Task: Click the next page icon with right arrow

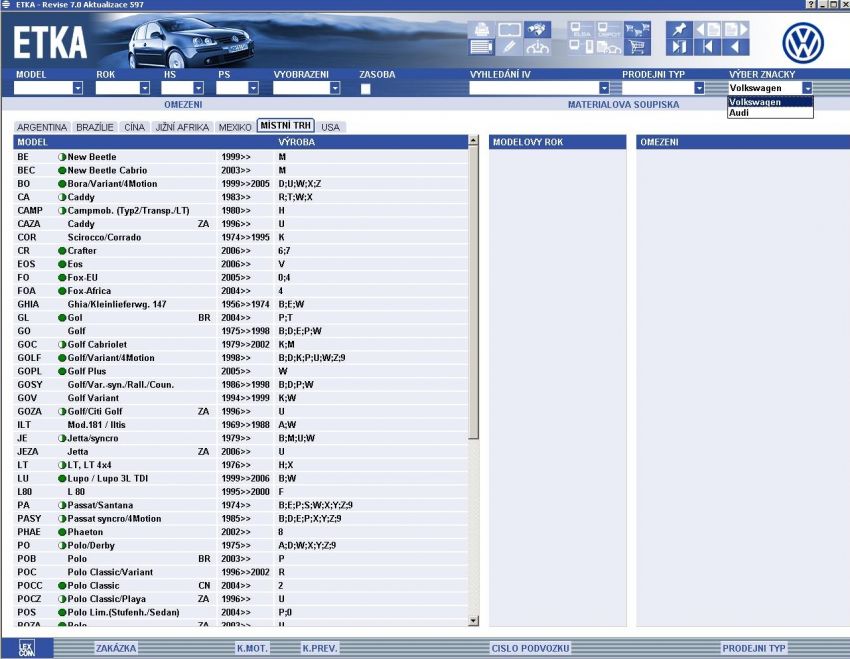Action: coord(736,29)
